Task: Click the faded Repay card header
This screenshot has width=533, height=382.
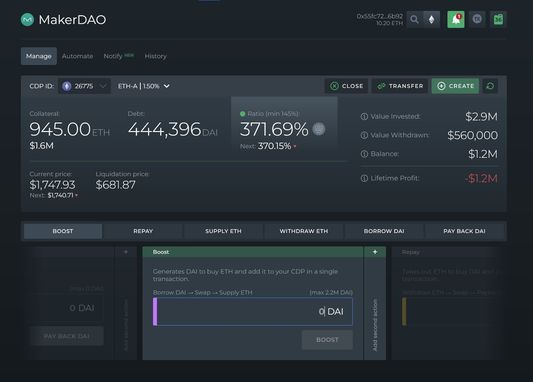Action: pos(449,252)
